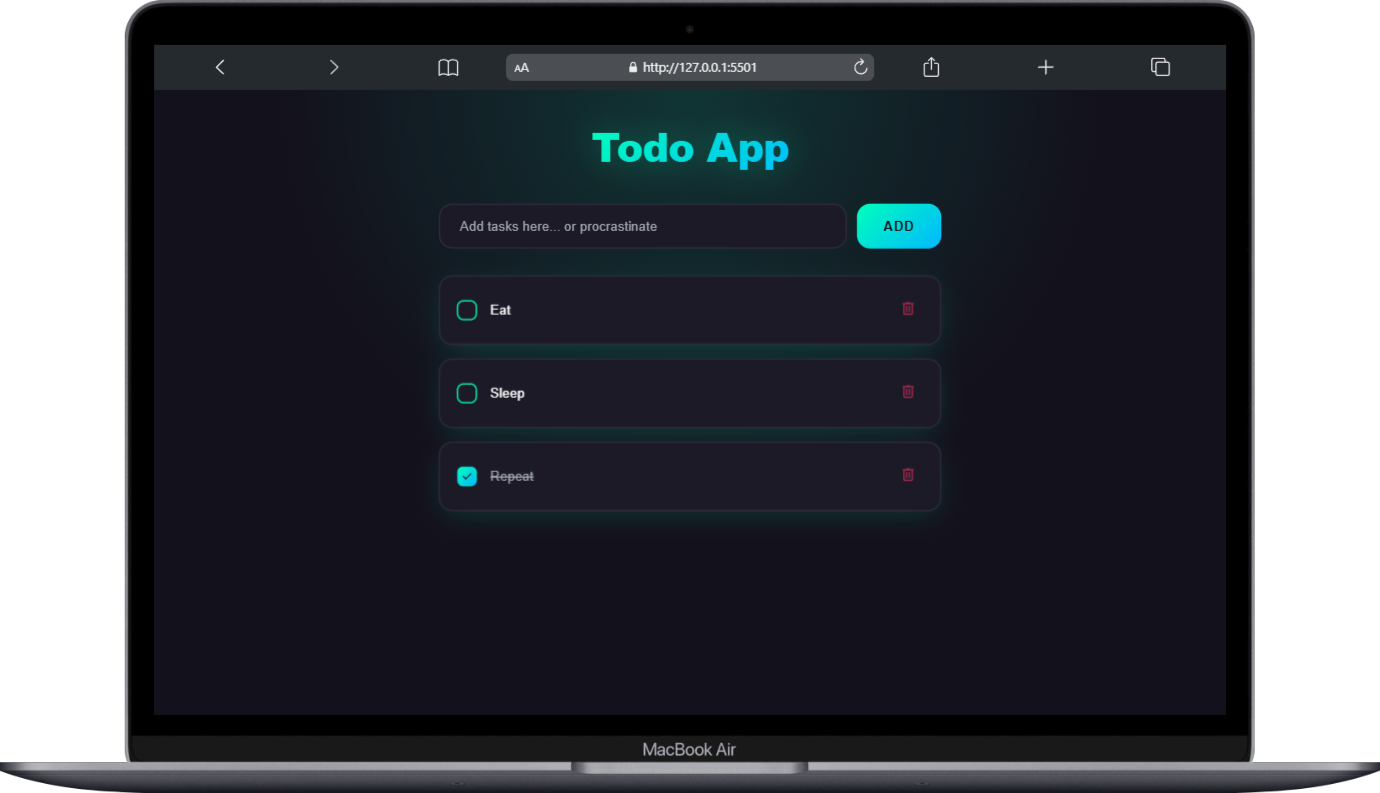Click the ADD button
This screenshot has width=1380, height=793.
[x=899, y=226]
